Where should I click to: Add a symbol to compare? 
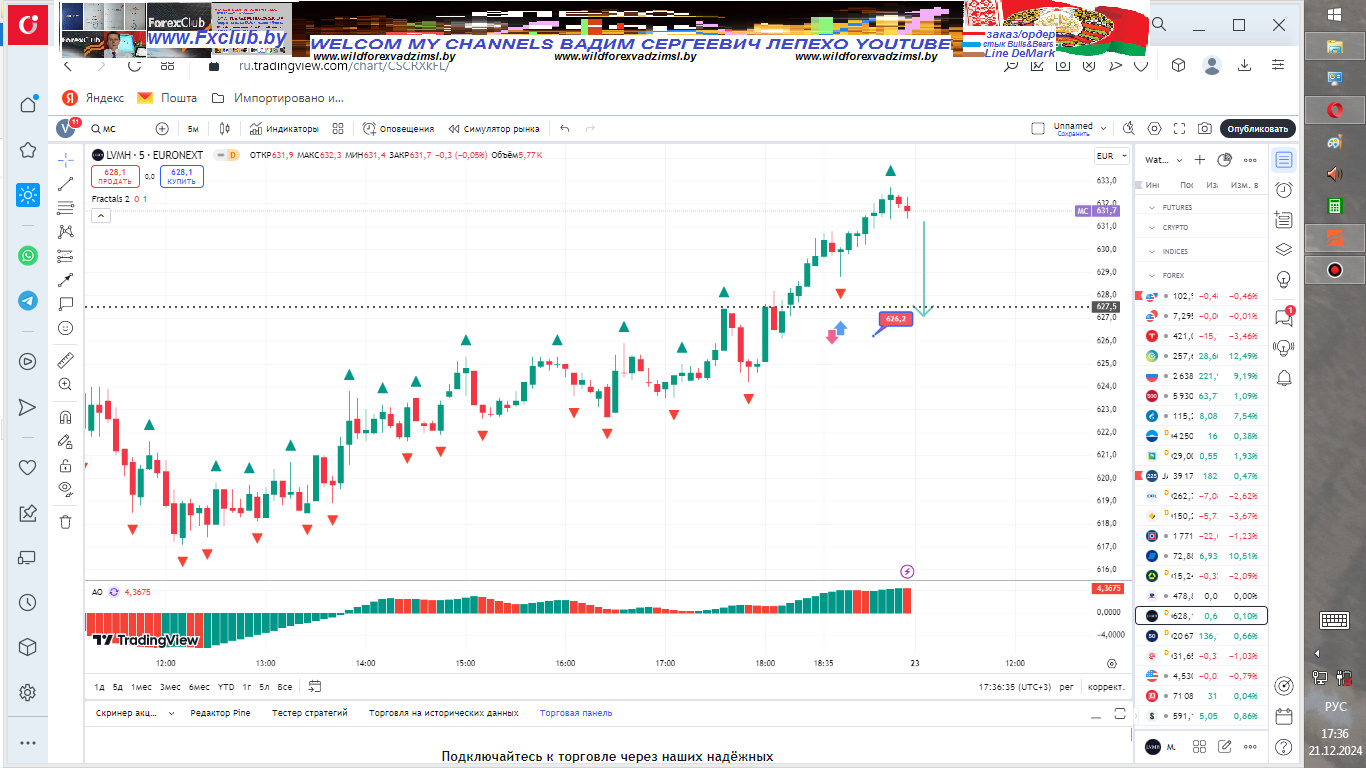point(162,129)
